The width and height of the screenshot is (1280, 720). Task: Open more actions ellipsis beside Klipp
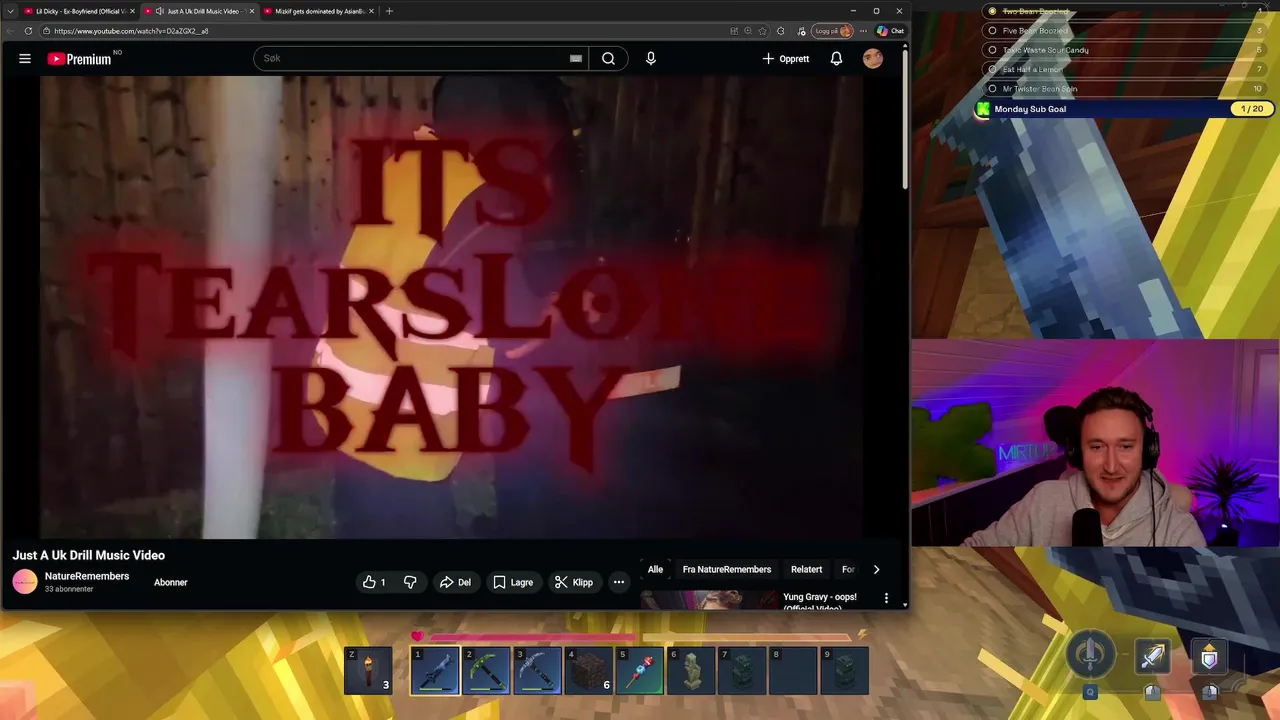pyautogui.click(x=619, y=582)
